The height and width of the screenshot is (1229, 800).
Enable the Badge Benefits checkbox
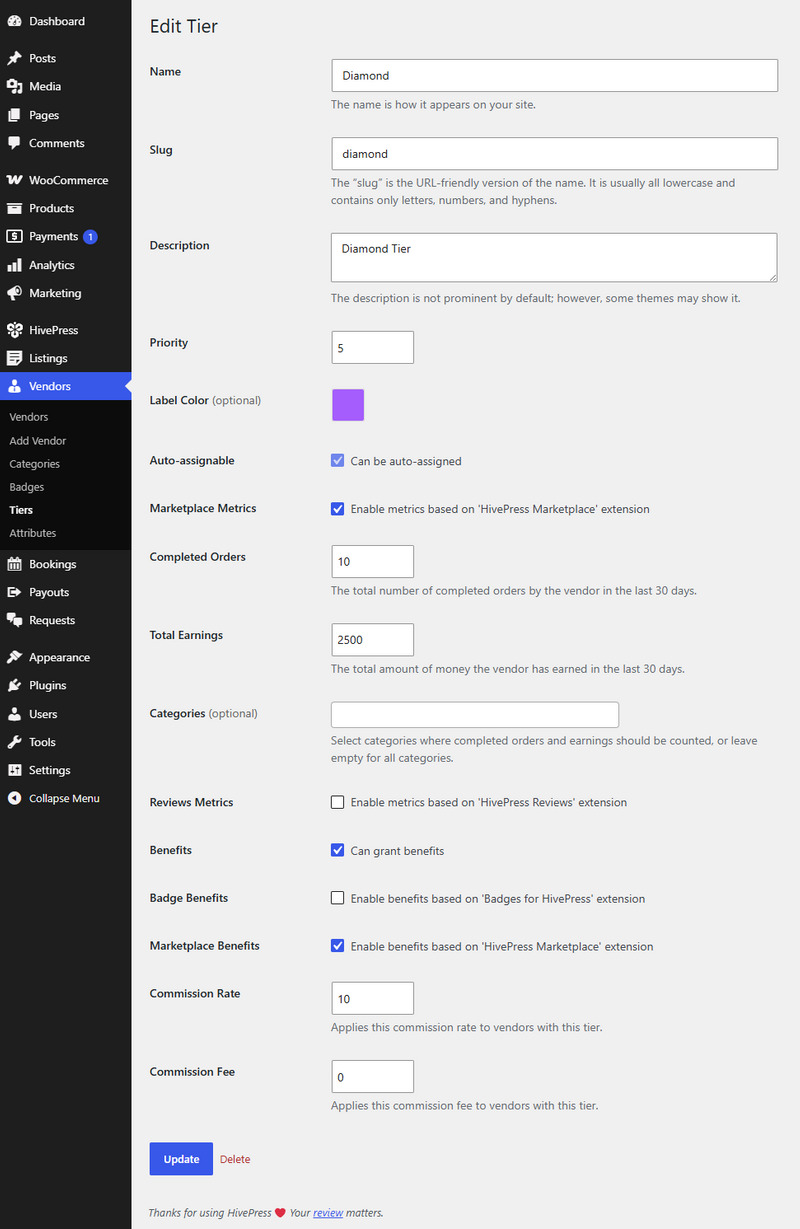[338, 898]
